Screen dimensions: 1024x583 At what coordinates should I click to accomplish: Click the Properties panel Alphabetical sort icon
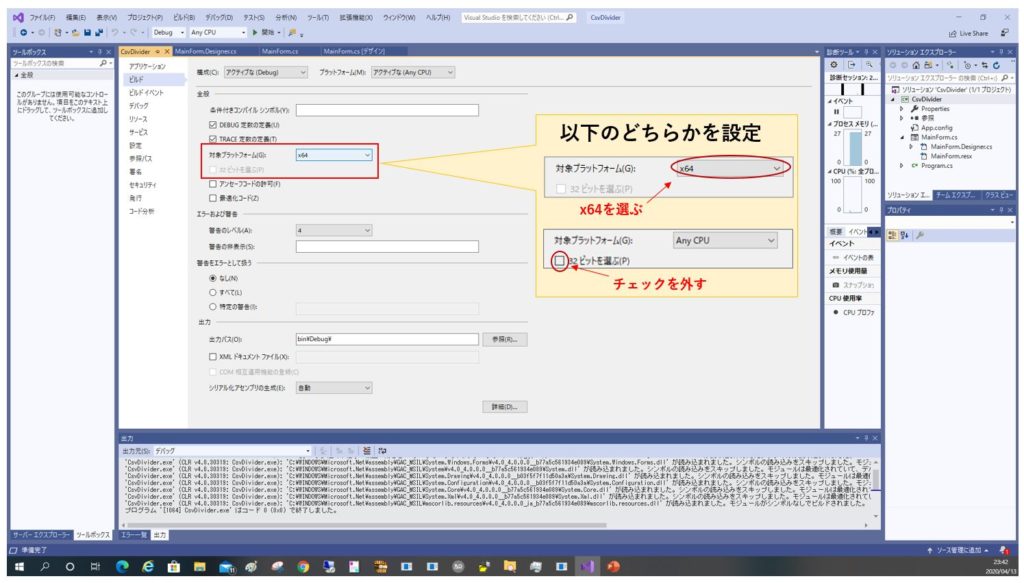tap(904, 235)
